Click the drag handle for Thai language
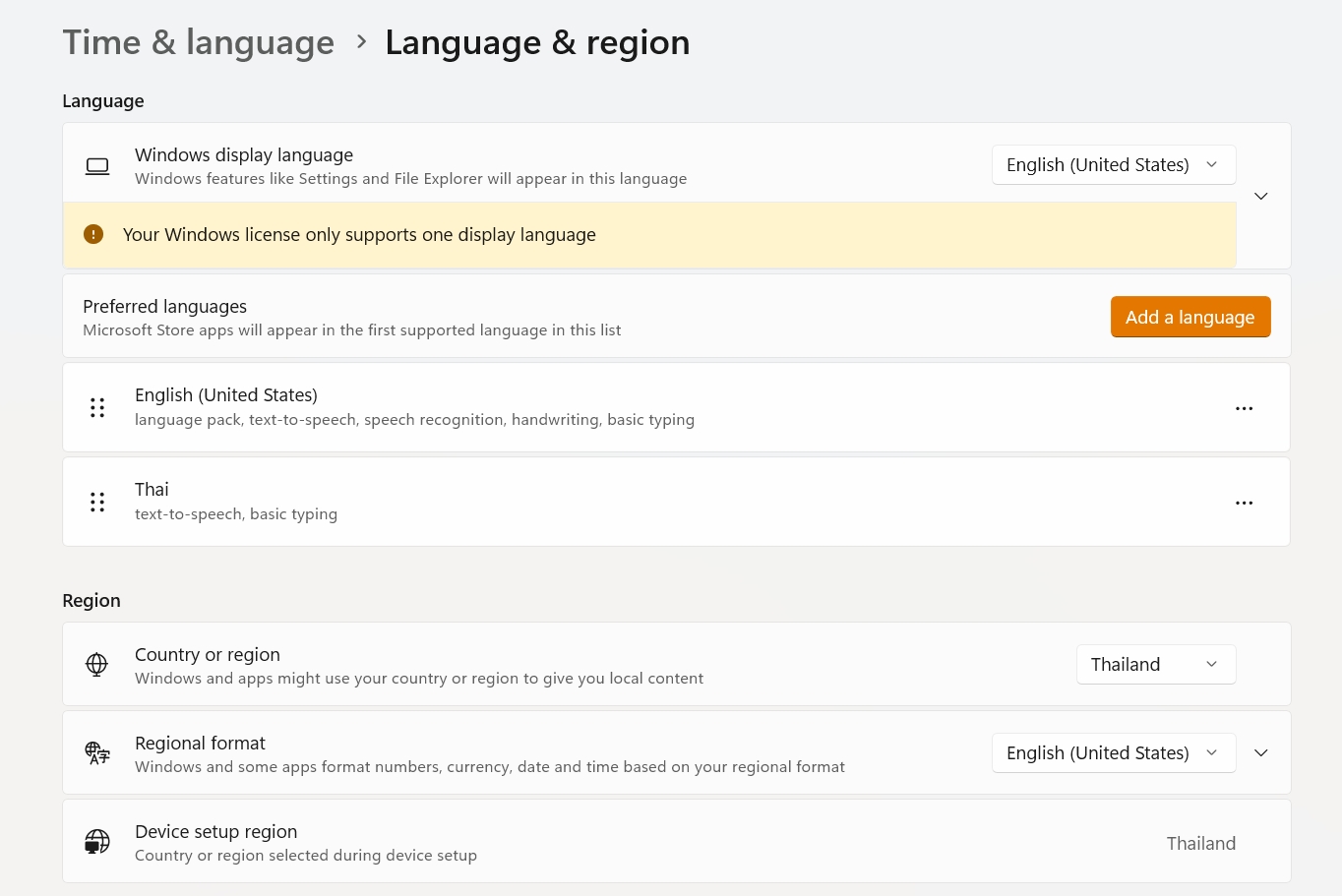The height and width of the screenshot is (896, 1342). coord(97,502)
